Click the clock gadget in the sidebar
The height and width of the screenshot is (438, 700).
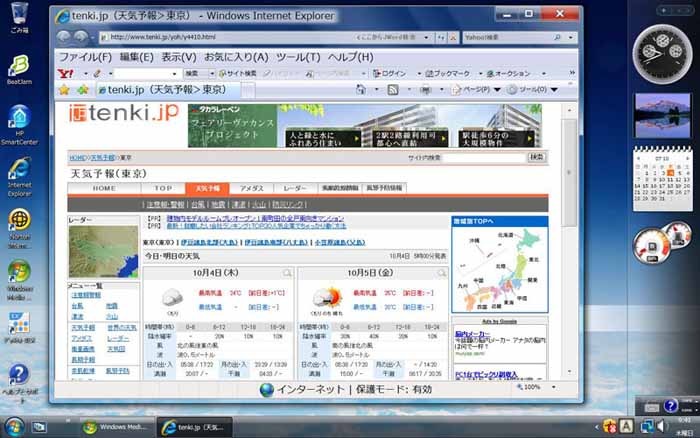pyautogui.click(x=662, y=54)
